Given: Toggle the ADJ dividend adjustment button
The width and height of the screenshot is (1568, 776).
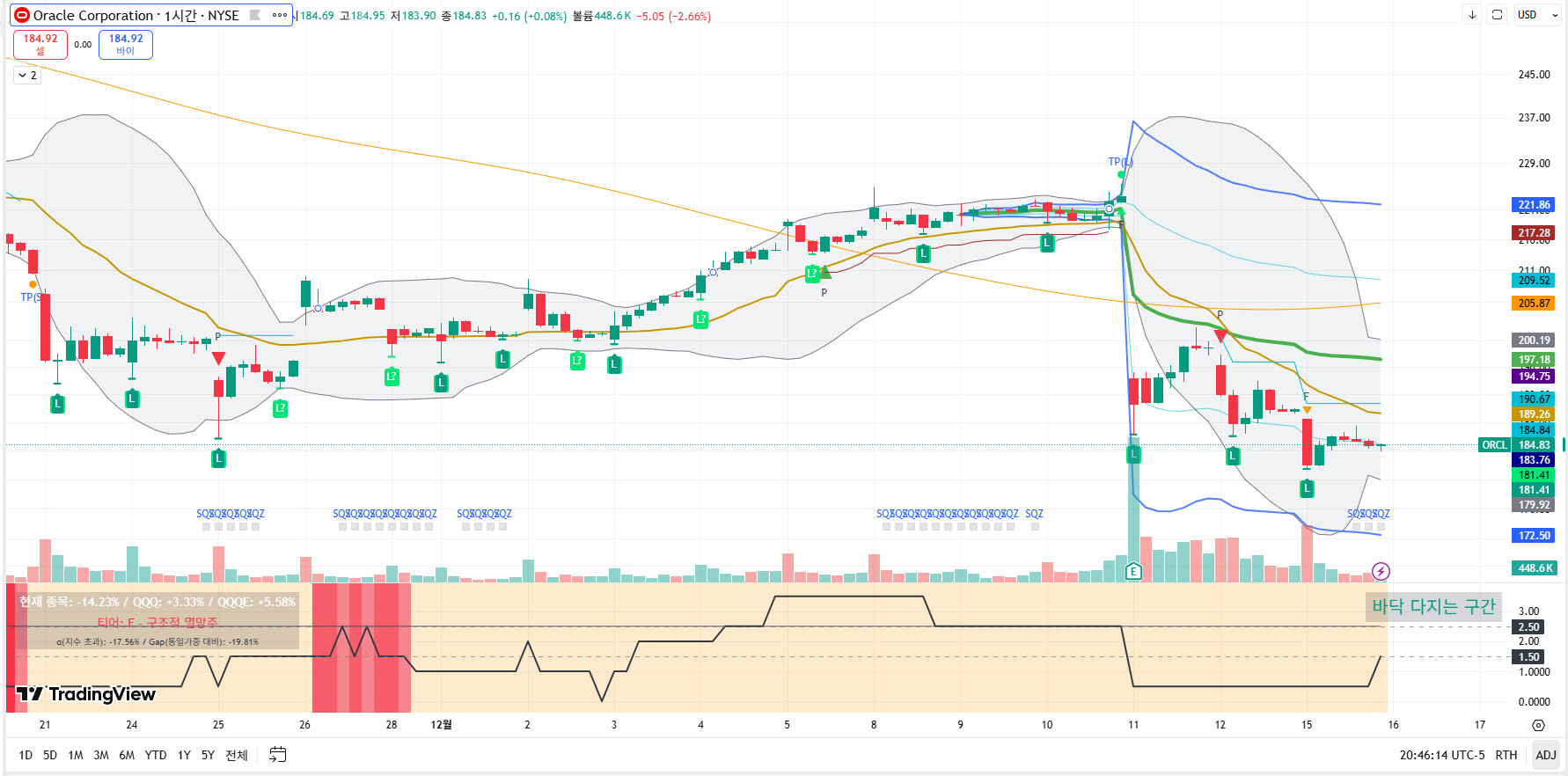Looking at the screenshot, I should coord(1545,755).
